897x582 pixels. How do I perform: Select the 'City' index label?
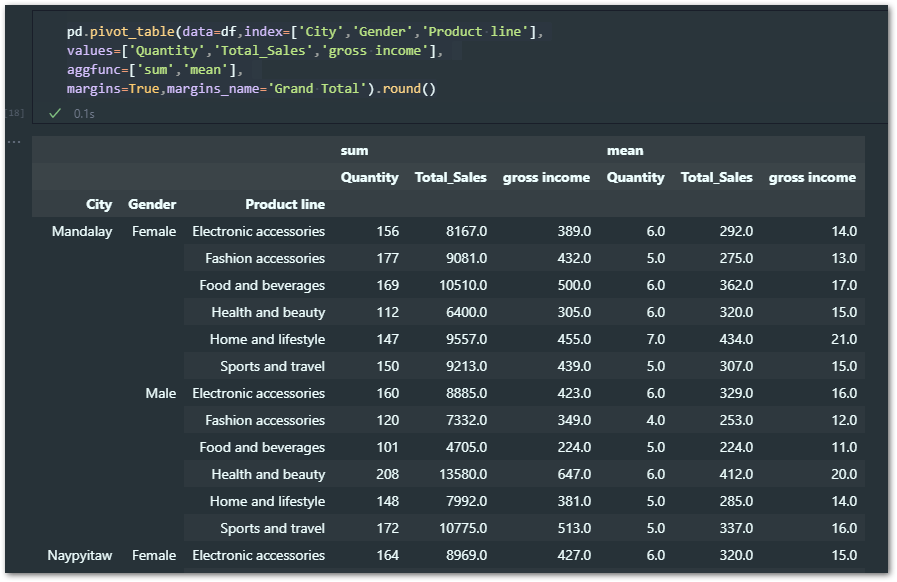99,204
